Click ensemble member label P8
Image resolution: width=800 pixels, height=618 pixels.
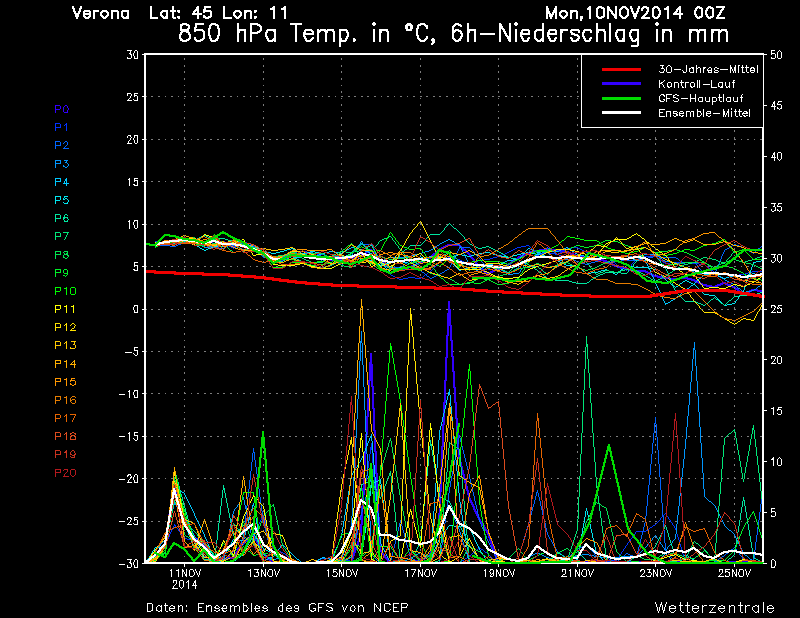(x=62, y=255)
